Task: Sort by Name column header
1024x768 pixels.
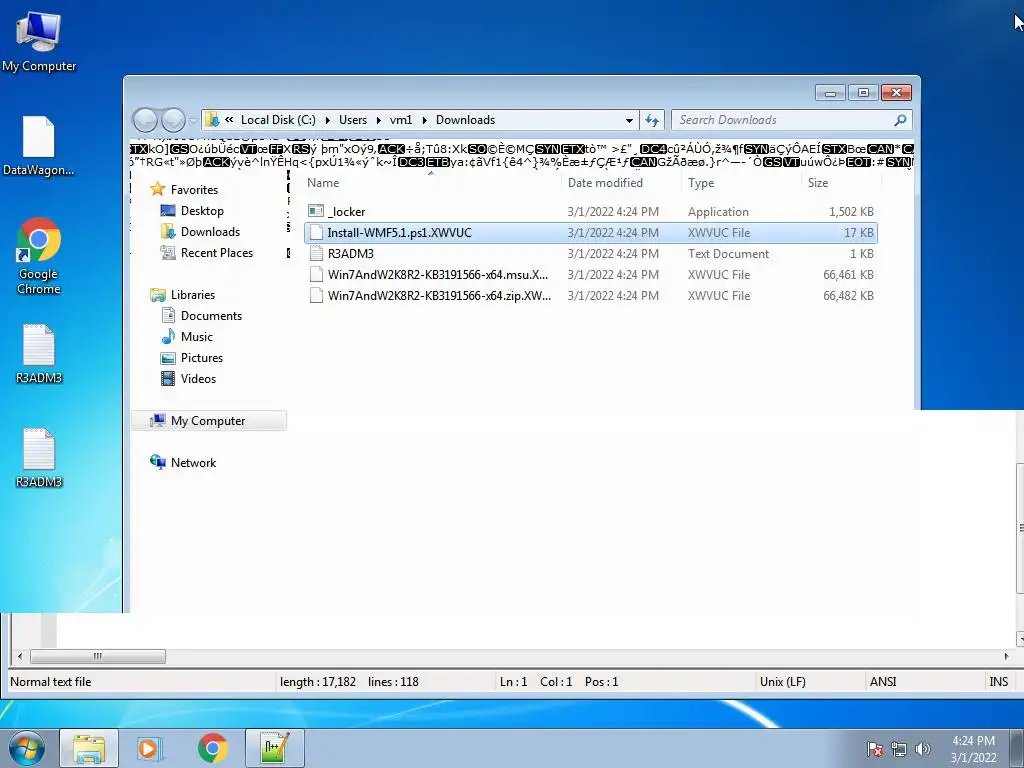Action: point(431,183)
